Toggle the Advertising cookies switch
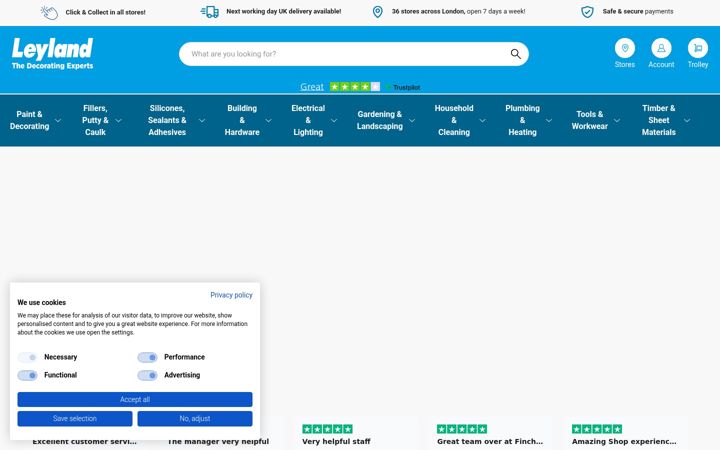720x450 pixels. (147, 375)
